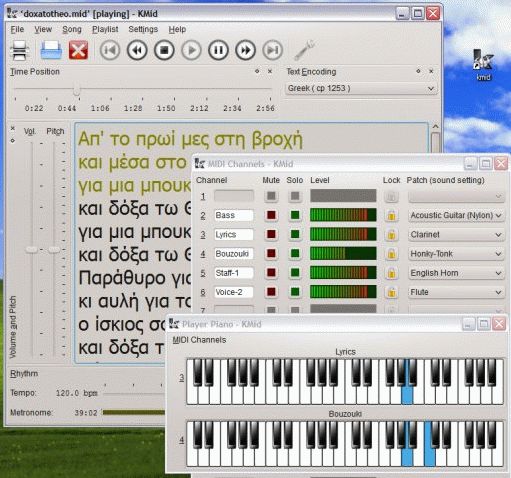Float the Text Encoding panel

418,71
